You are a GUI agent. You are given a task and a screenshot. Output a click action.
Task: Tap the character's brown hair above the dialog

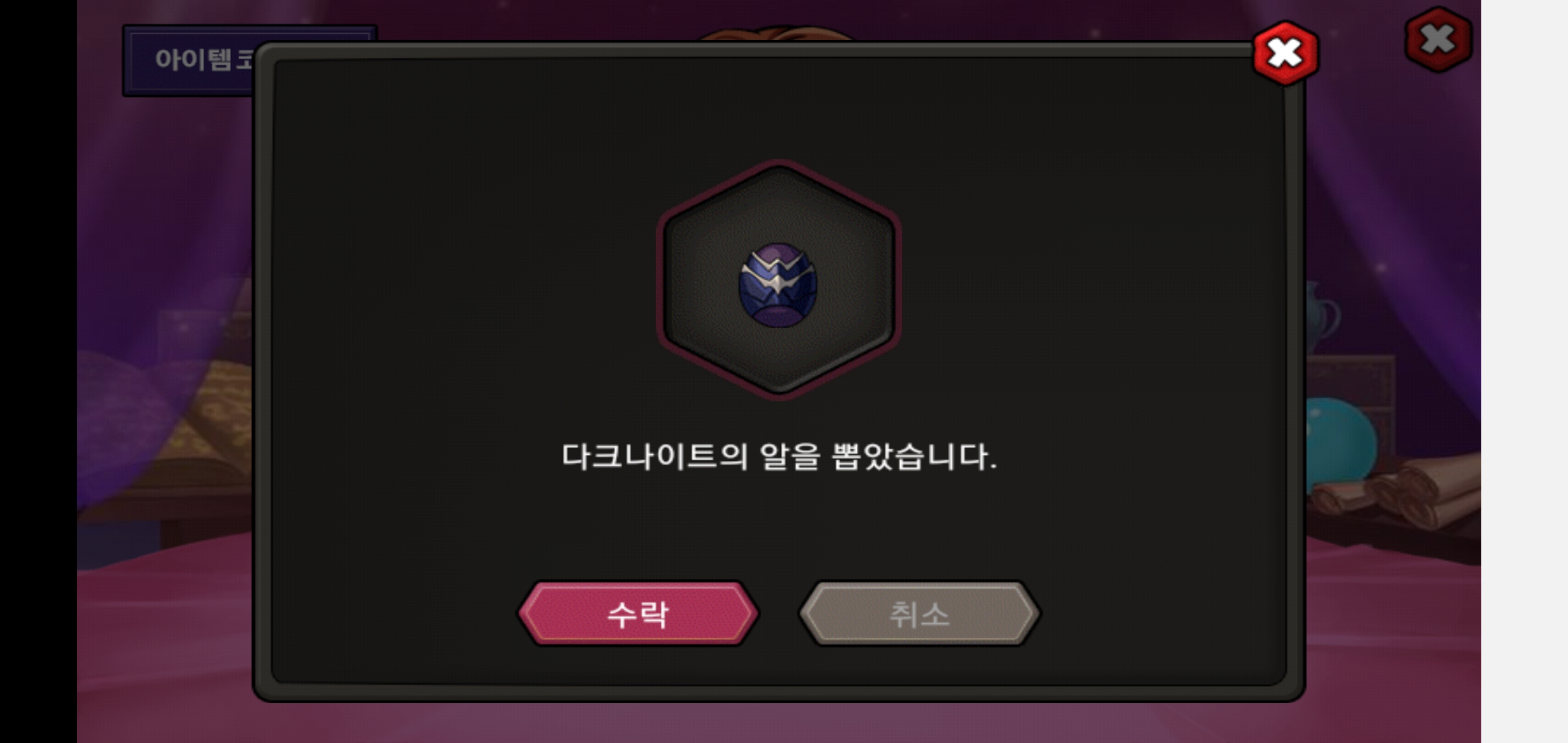click(x=776, y=34)
